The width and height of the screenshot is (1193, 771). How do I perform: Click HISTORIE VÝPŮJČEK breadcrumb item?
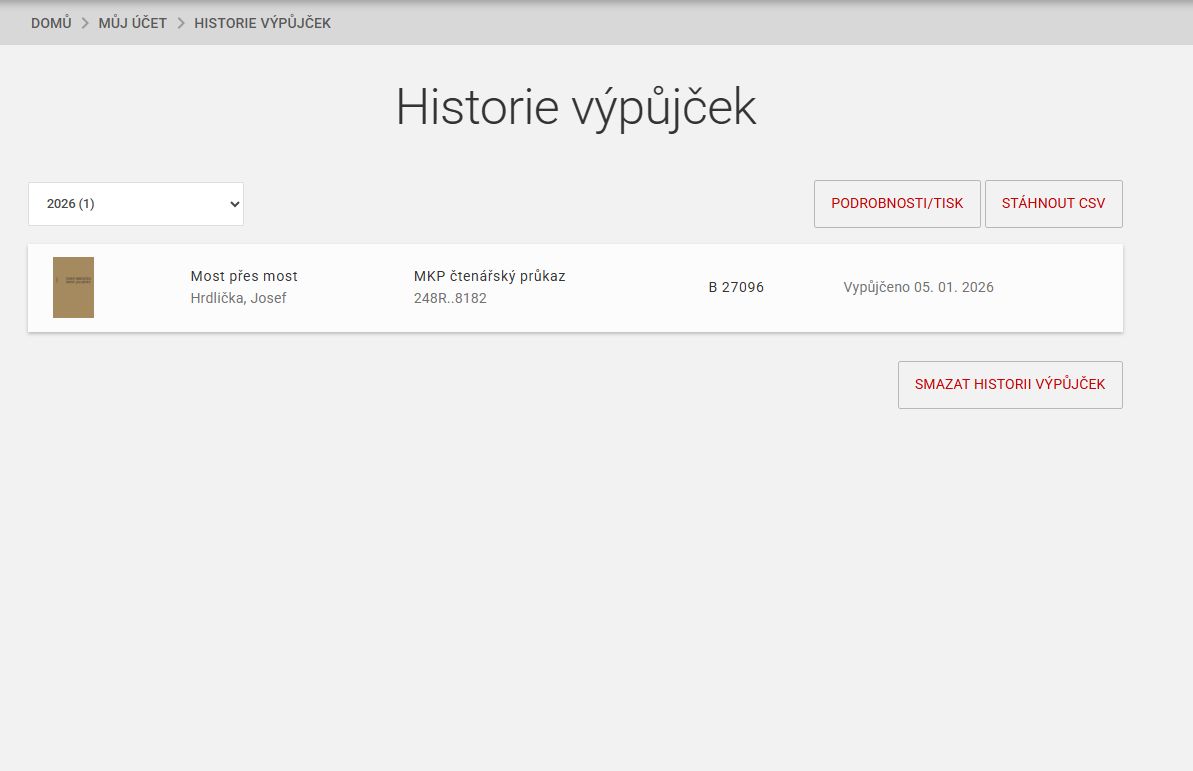pos(262,23)
